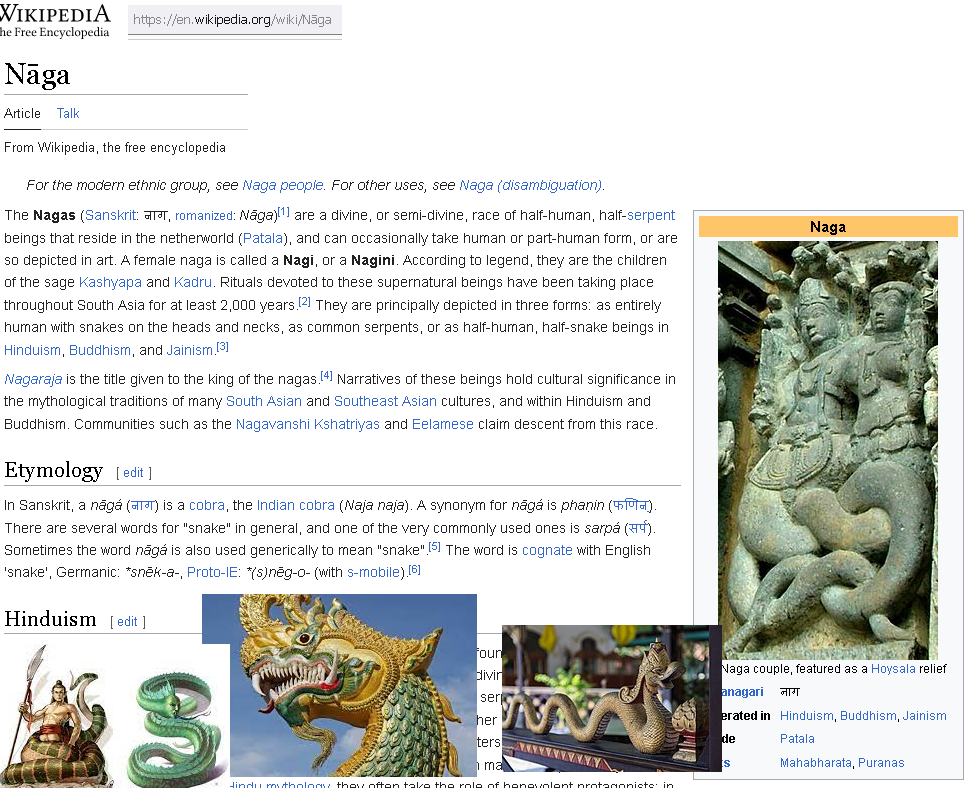Follow the s-mobile link
The width and height of the screenshot is (970, 788).
pos(373,572)
